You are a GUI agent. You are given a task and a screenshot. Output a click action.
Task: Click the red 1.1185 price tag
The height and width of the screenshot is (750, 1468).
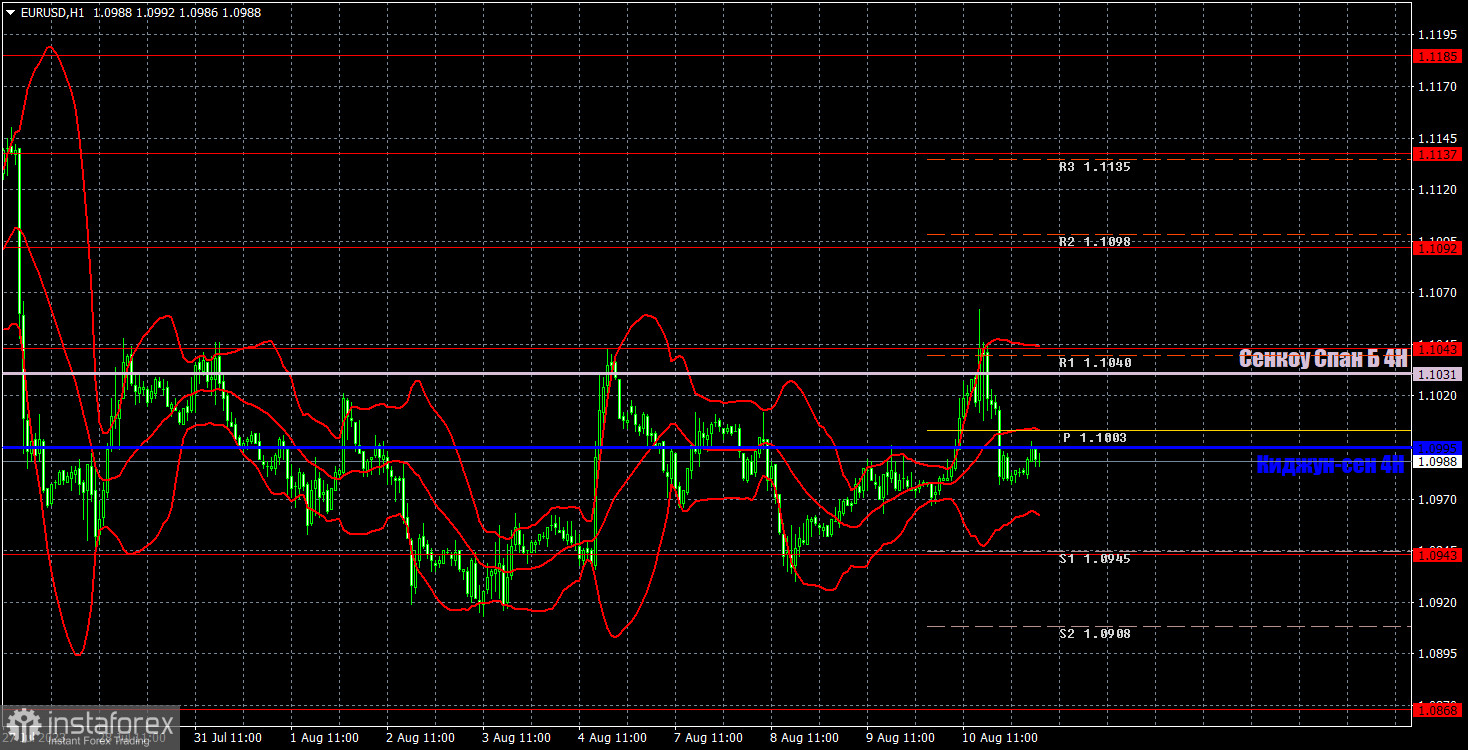[1438, 56]
